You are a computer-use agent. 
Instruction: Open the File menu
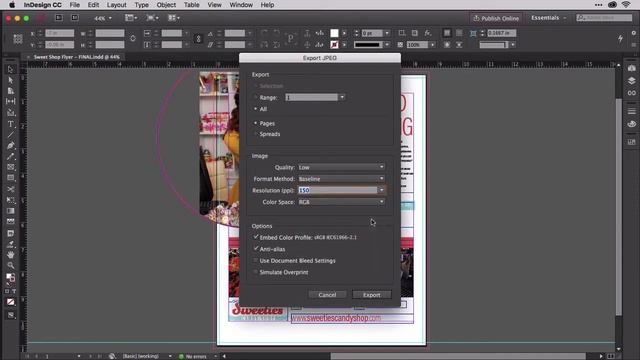(75, 5)
